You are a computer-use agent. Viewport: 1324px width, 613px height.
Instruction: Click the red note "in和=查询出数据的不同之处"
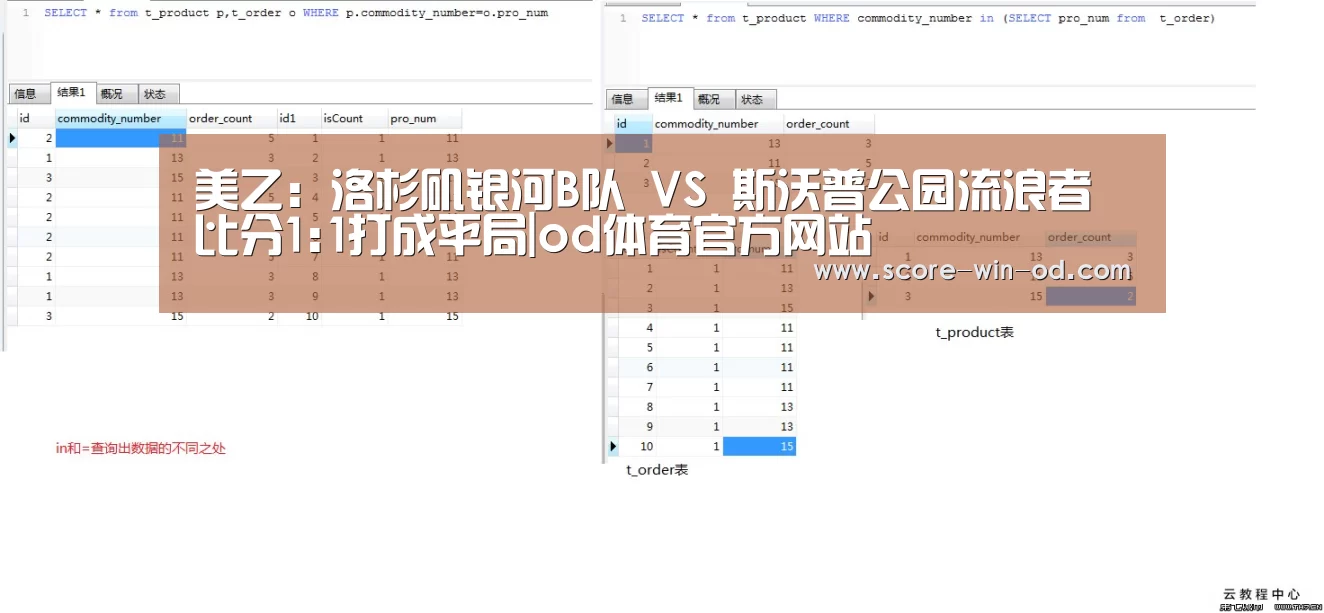click(141, 448)
